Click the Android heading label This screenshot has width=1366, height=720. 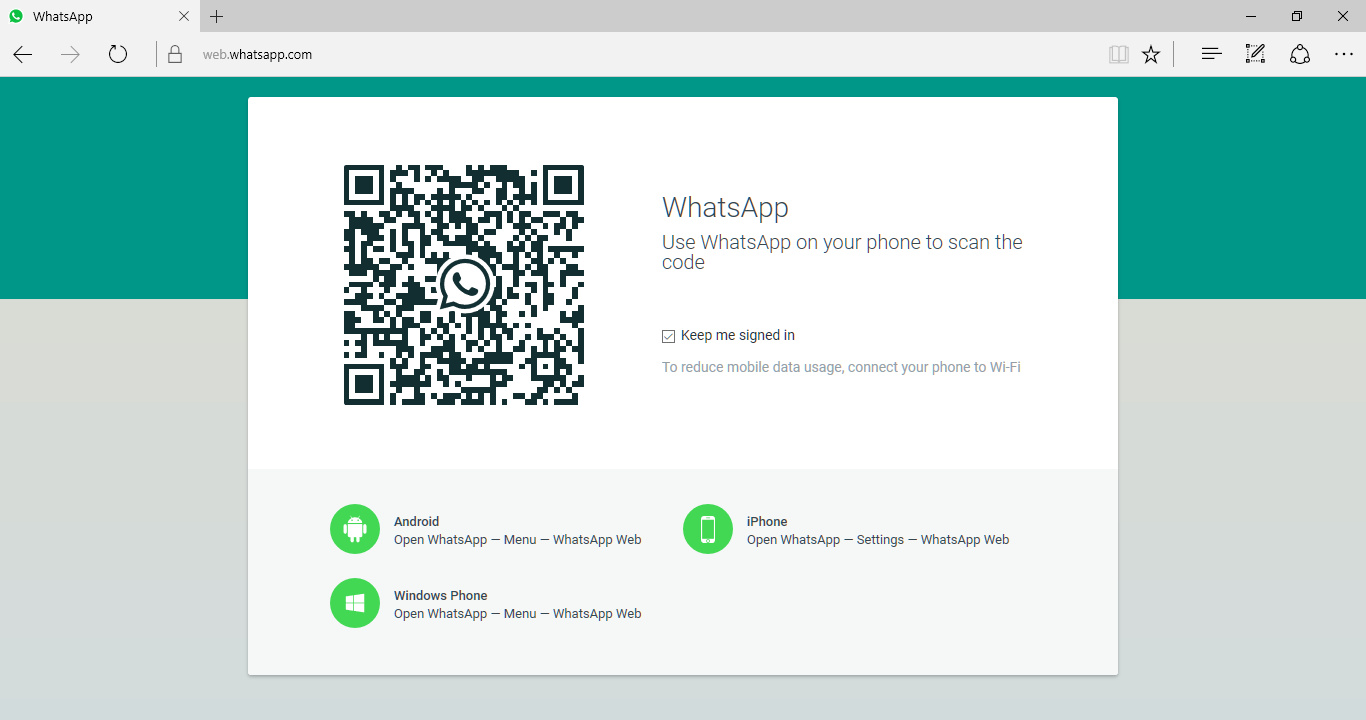point(416,521)
